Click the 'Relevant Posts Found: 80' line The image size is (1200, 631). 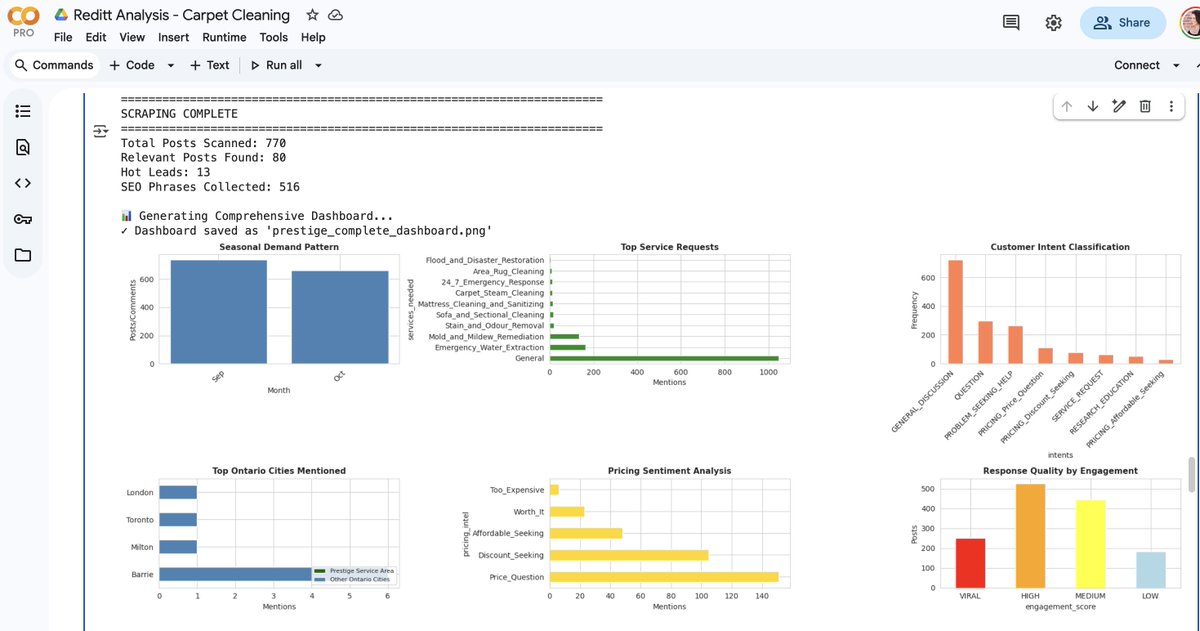pyautogui.click(x=203, y=158)
